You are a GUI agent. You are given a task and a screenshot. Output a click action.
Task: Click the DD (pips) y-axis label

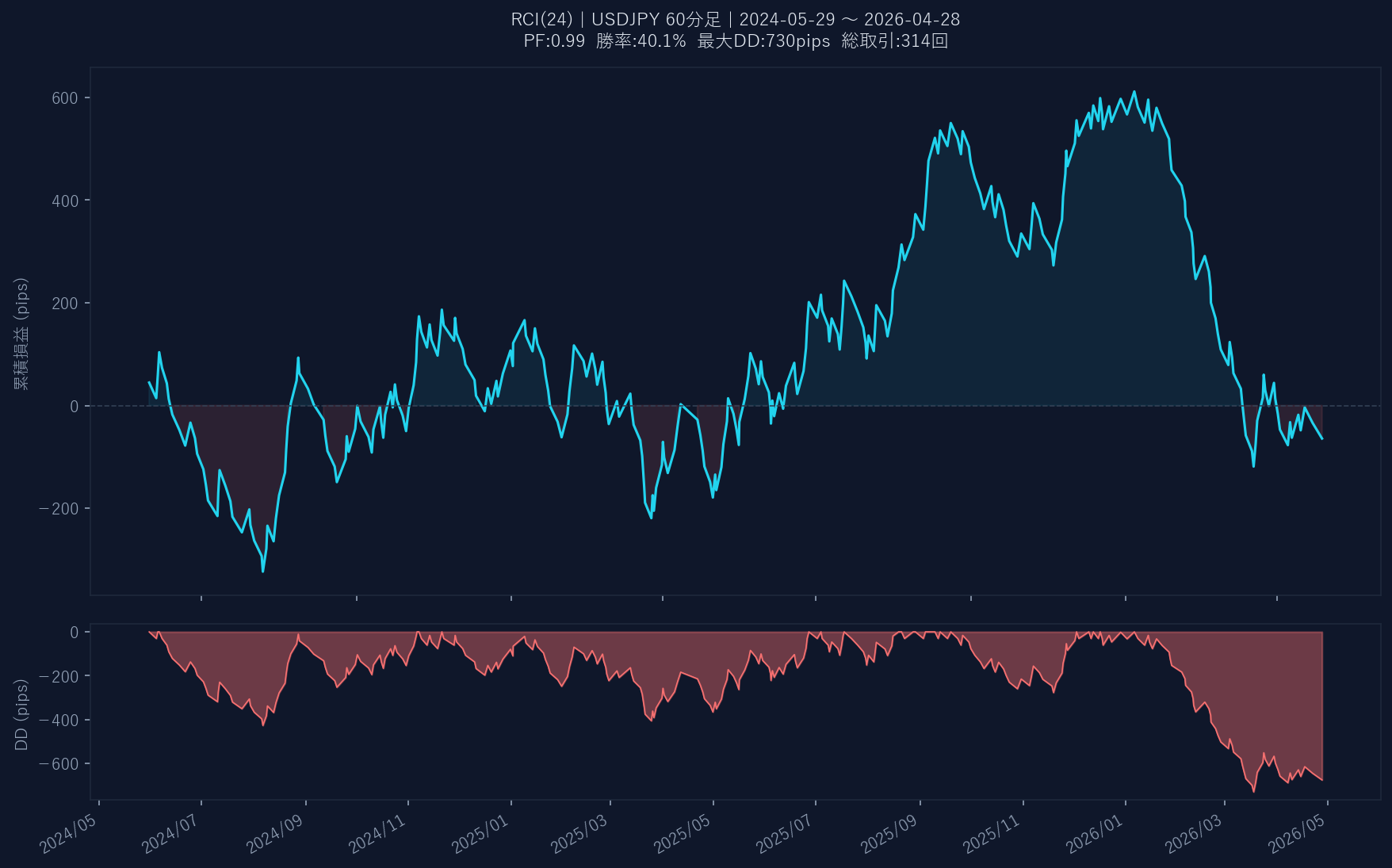21,713
